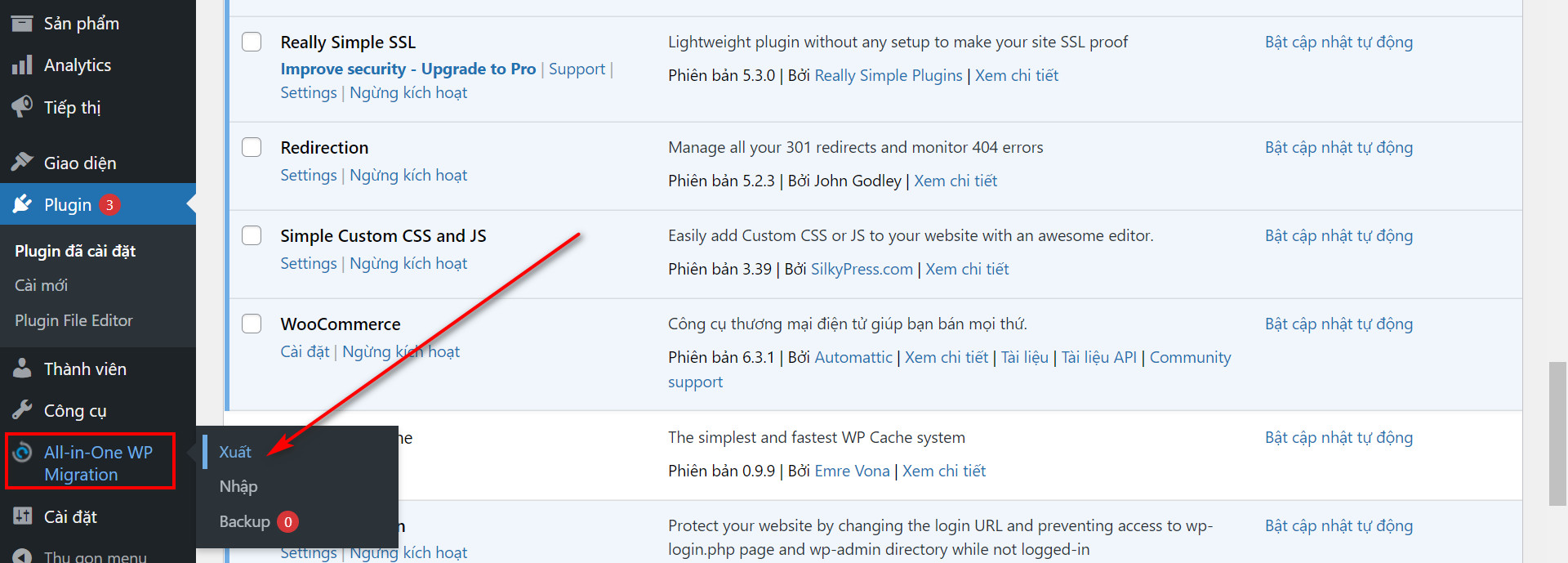This screenshot has width=1568, height=563.
Task: Choose Xuất from the migration submenu
Action: [x=235, y=452]
